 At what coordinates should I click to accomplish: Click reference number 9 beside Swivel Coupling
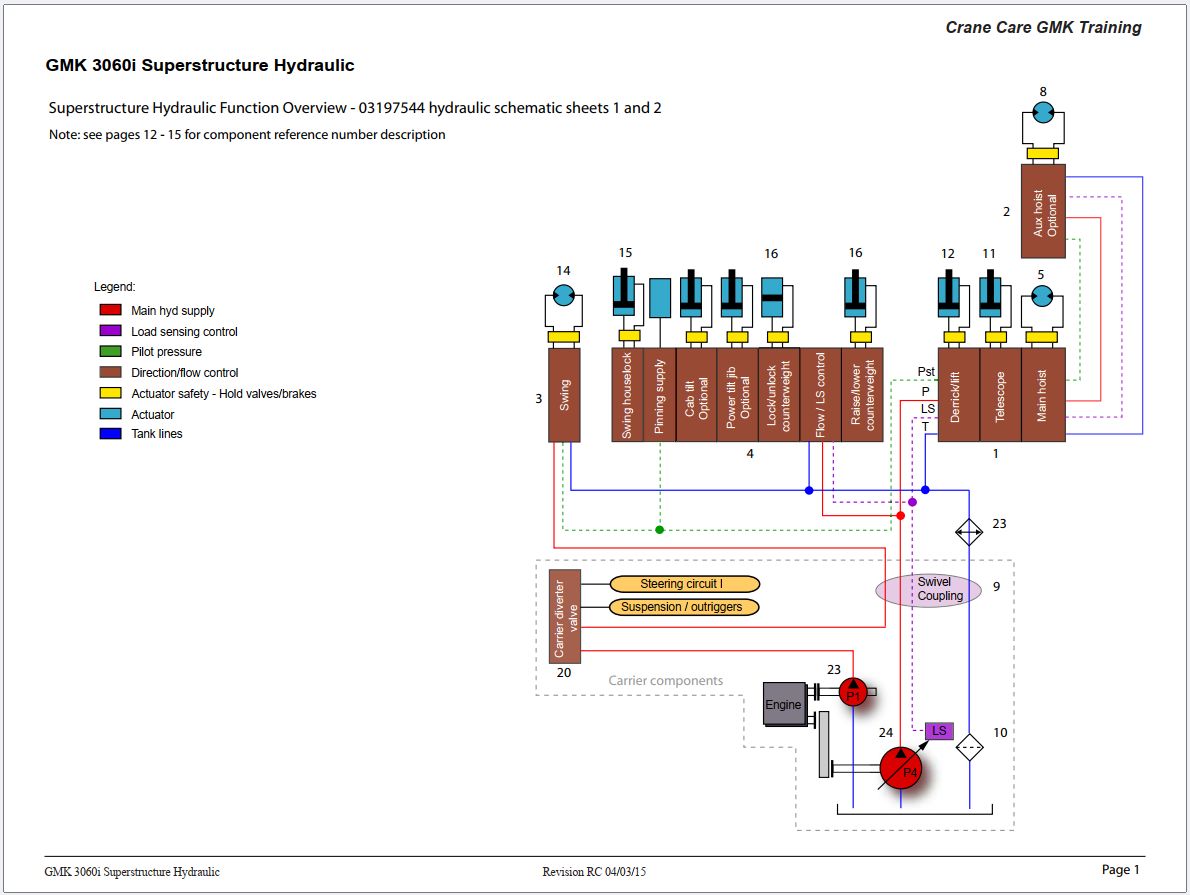996,586
